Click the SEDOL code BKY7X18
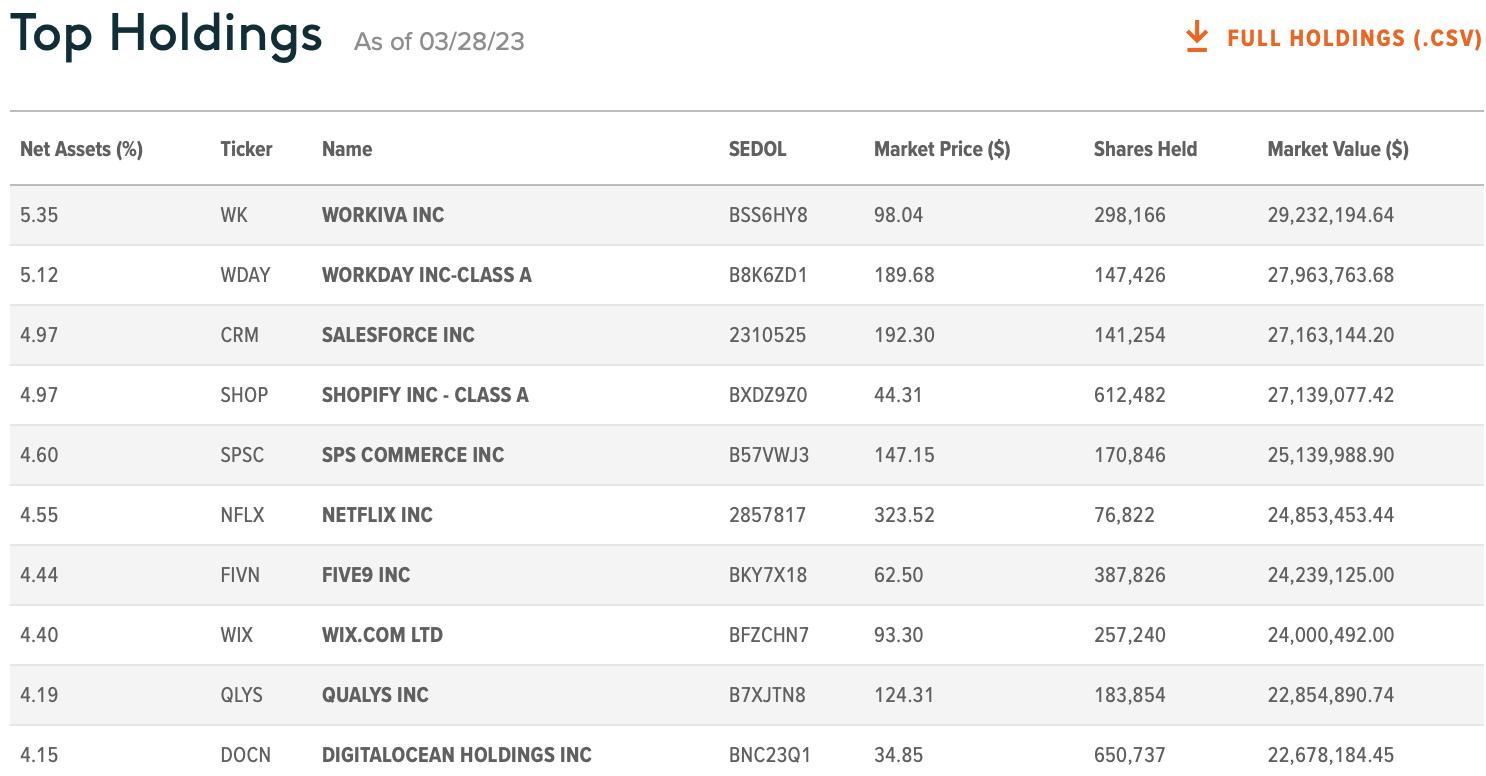 coord(768,575)
